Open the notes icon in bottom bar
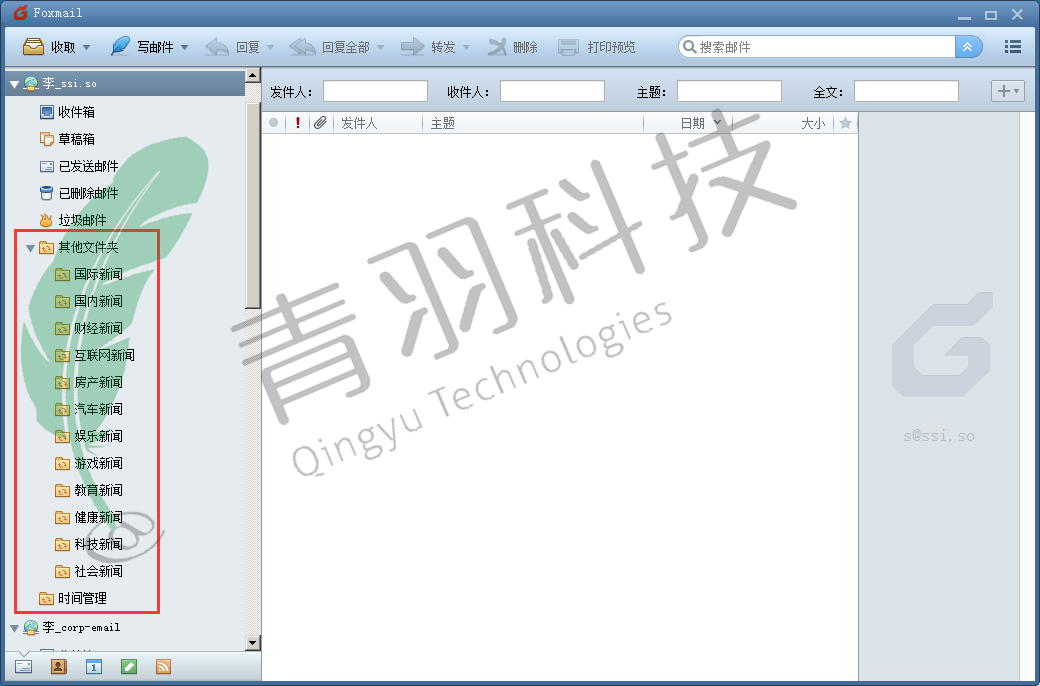This screenshot has height=686, width=1040. click(128, 666)
